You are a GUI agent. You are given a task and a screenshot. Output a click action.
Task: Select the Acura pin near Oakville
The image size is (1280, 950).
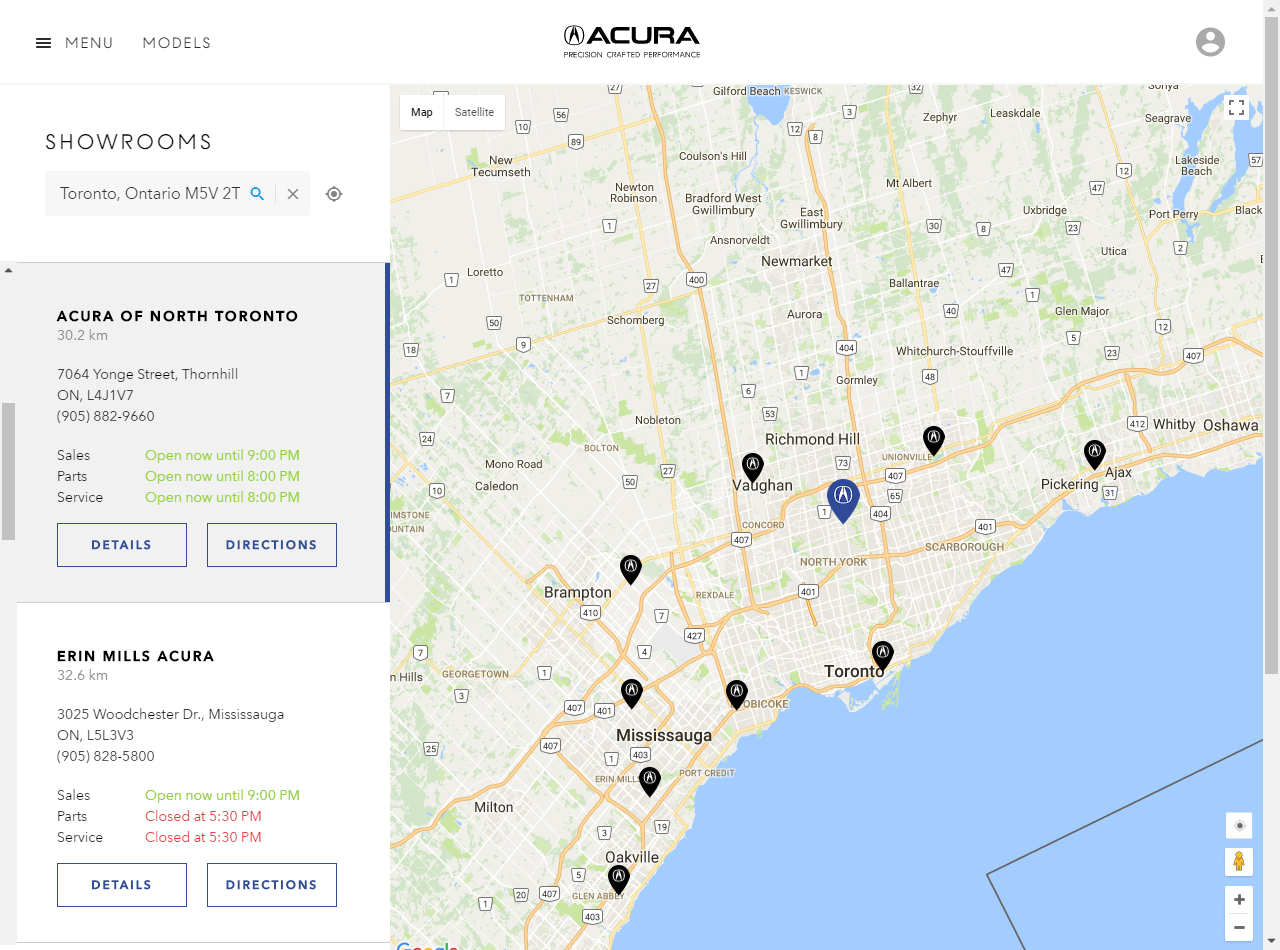619,879
